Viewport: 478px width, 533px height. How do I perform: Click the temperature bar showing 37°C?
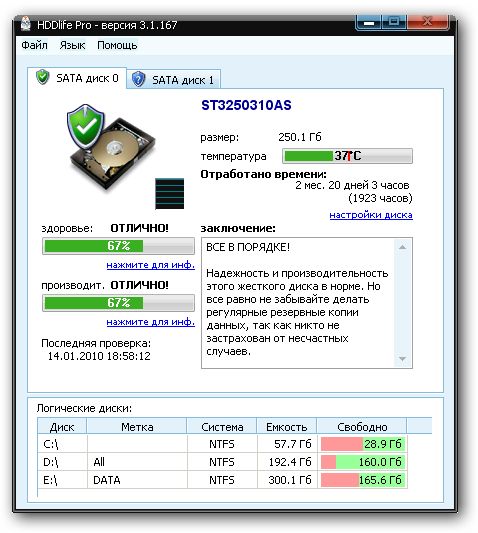347,156
